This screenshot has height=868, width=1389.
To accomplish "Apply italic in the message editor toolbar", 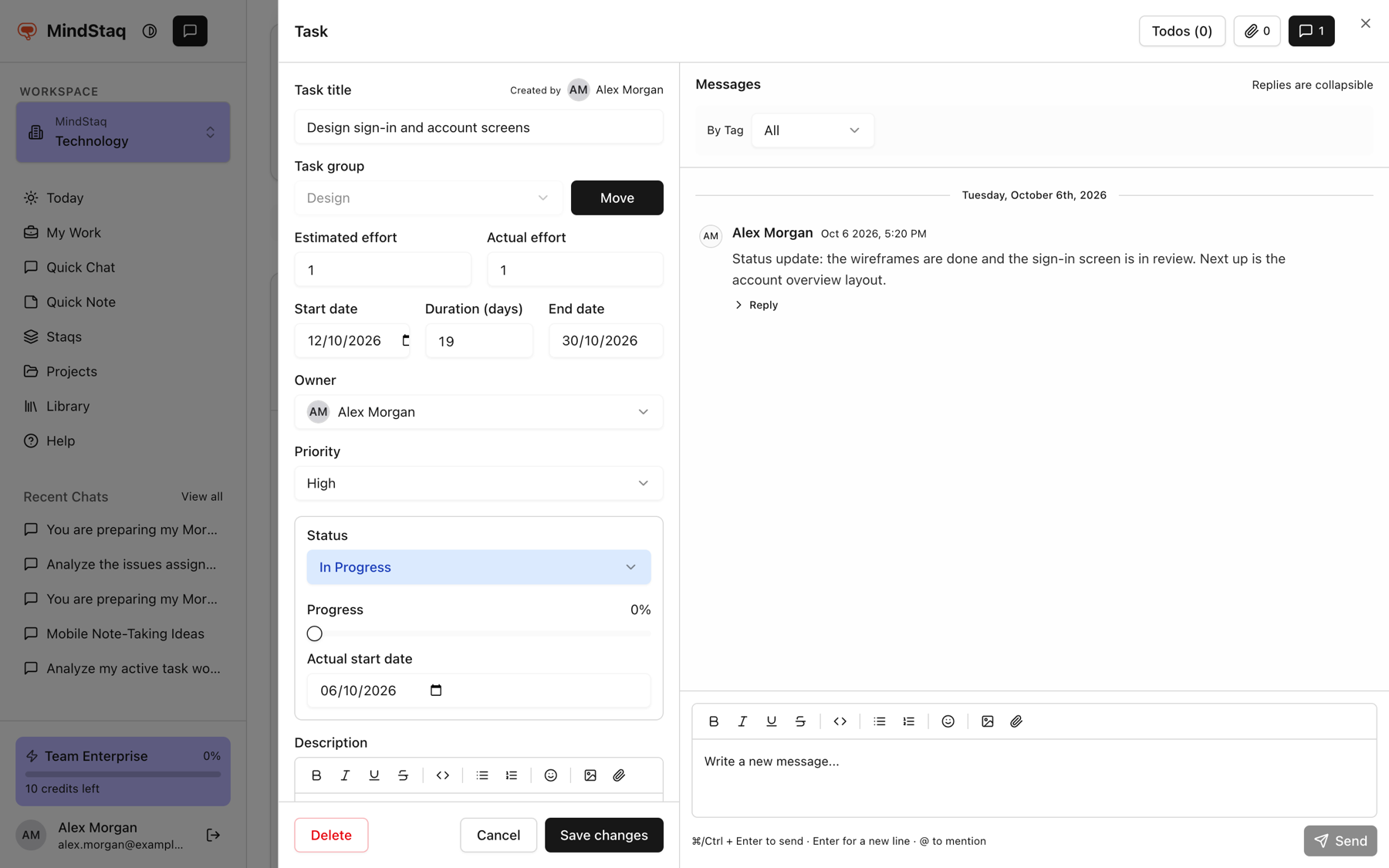I will (x=742, y=721).
